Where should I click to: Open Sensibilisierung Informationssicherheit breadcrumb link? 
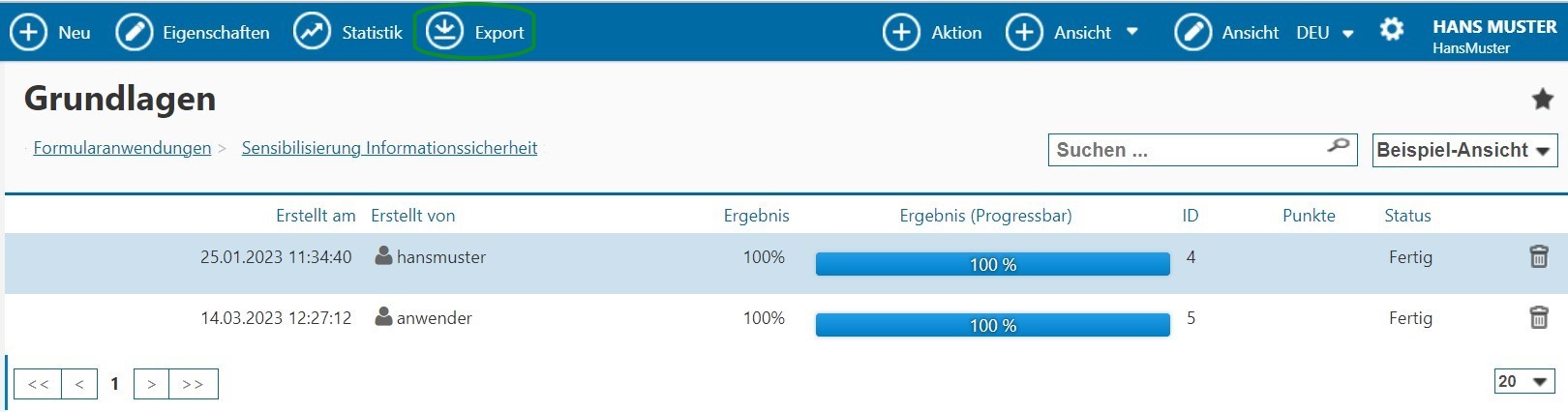(x=389, y=148)
